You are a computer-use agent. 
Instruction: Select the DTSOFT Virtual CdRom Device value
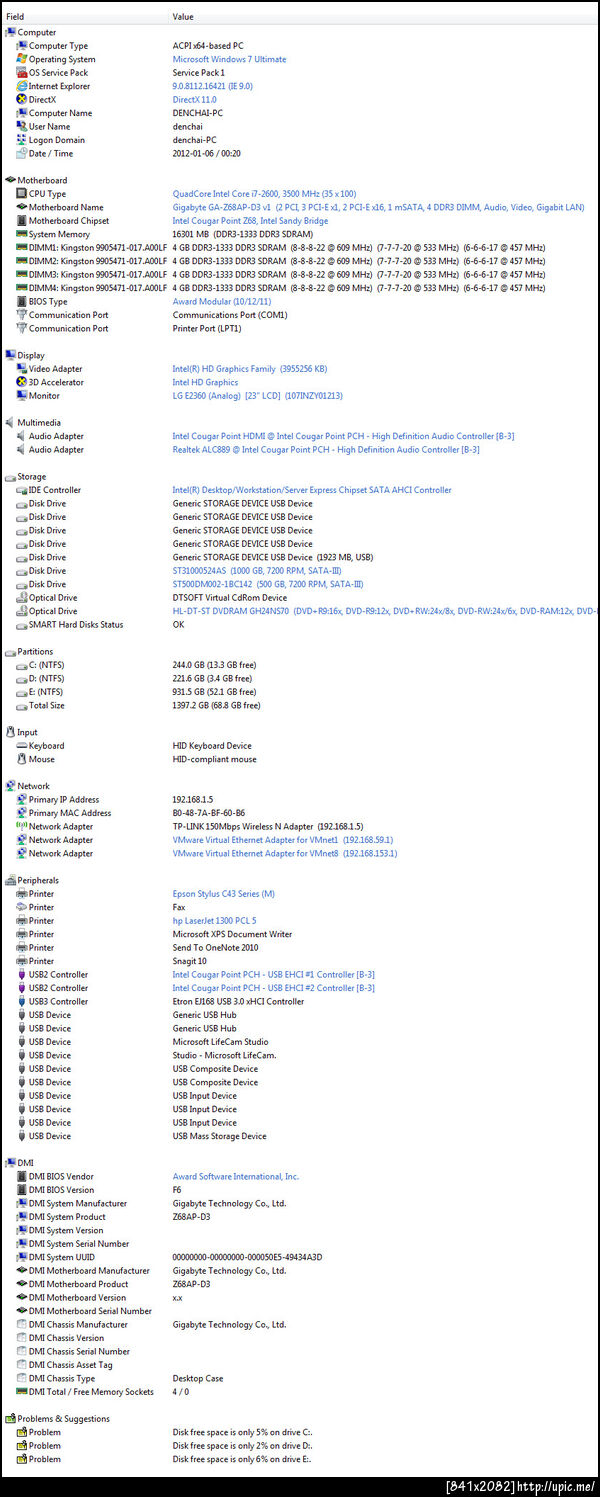(229, 598)
